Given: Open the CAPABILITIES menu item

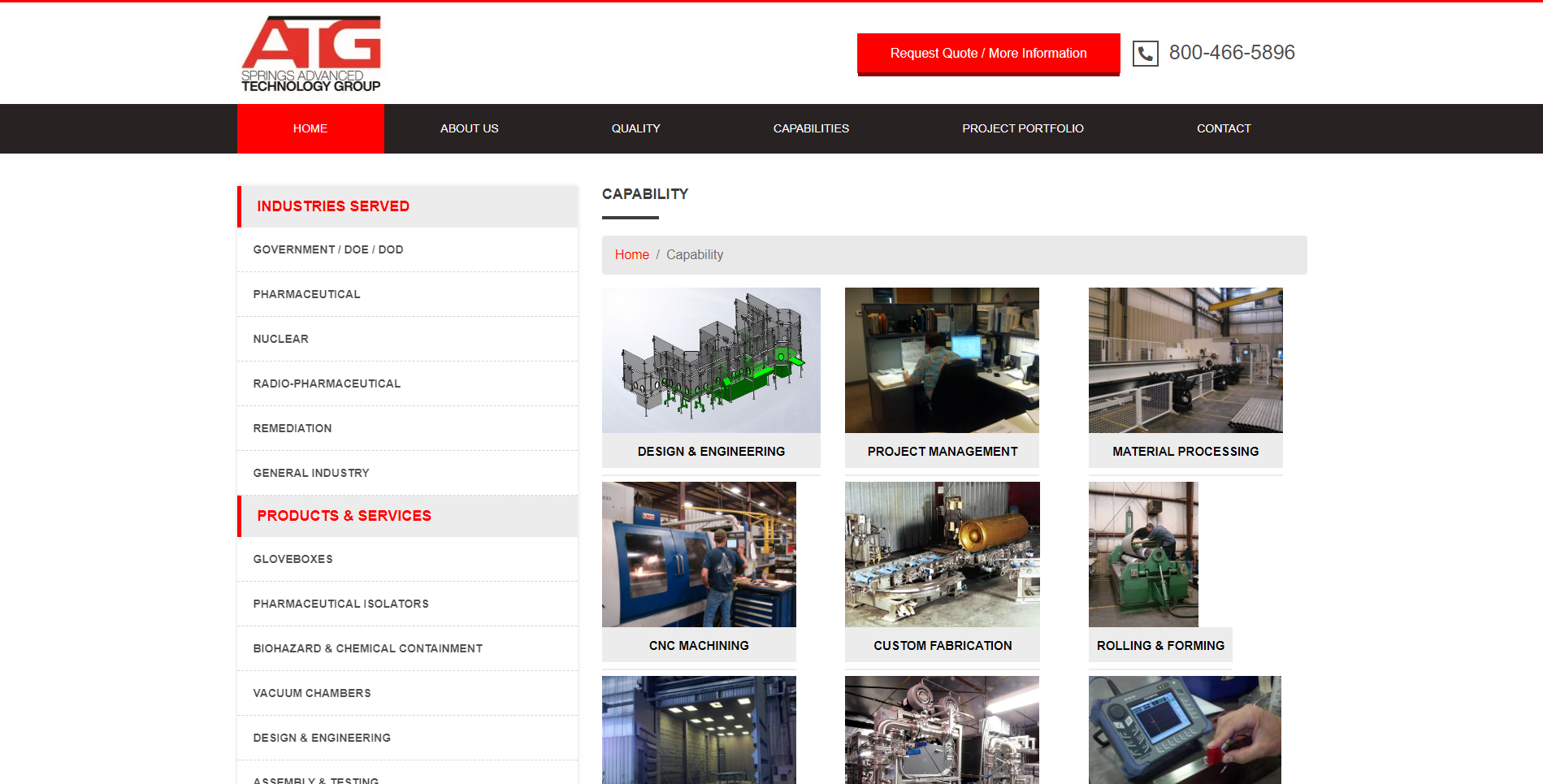Looking at the screenshot, I should click(810, 128).
